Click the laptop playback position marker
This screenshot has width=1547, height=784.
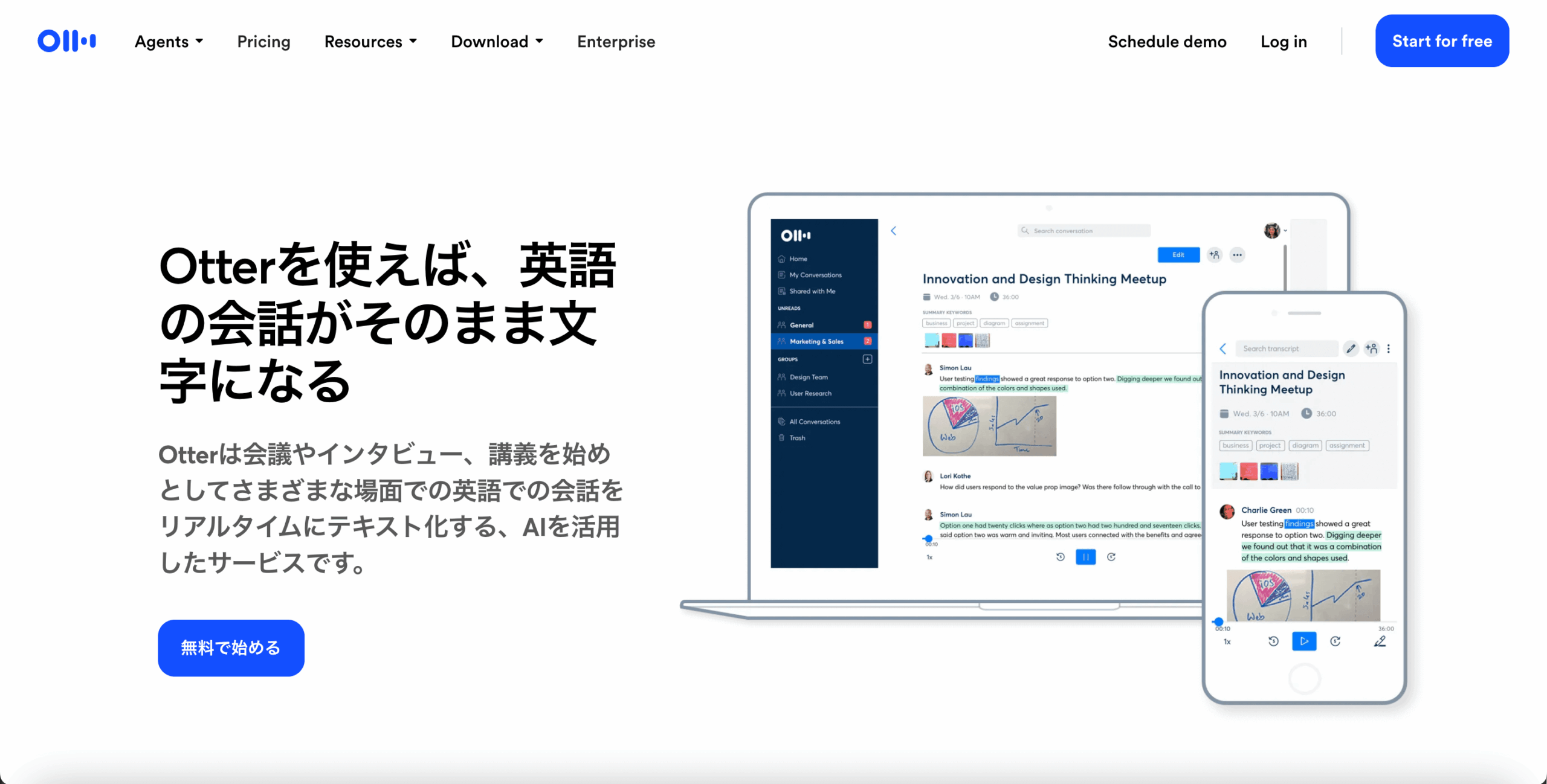(x=928, y=538)
